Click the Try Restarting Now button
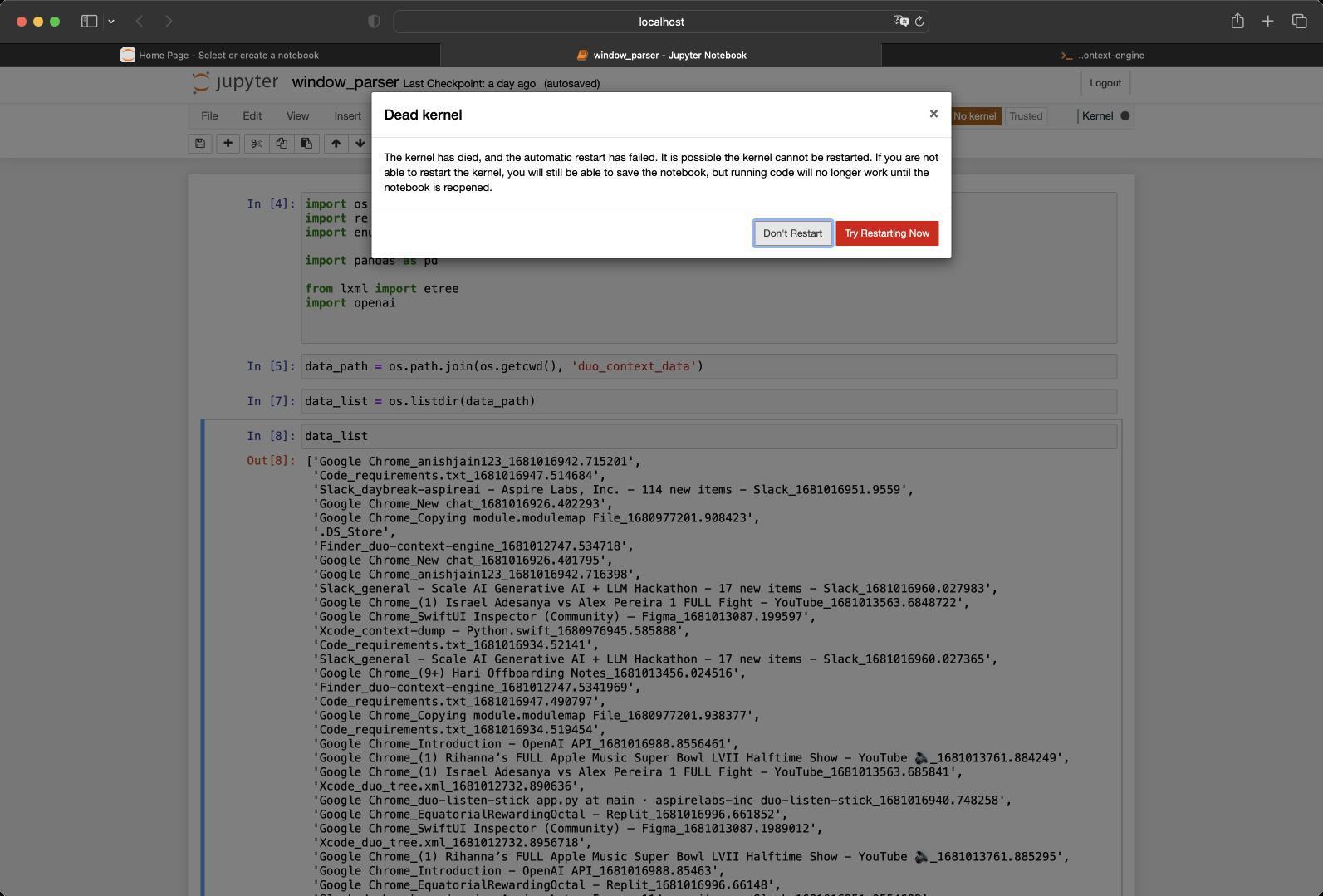The width and height of the screenshot is (1323, 896). pyautogui.click(x=887, y=233)
